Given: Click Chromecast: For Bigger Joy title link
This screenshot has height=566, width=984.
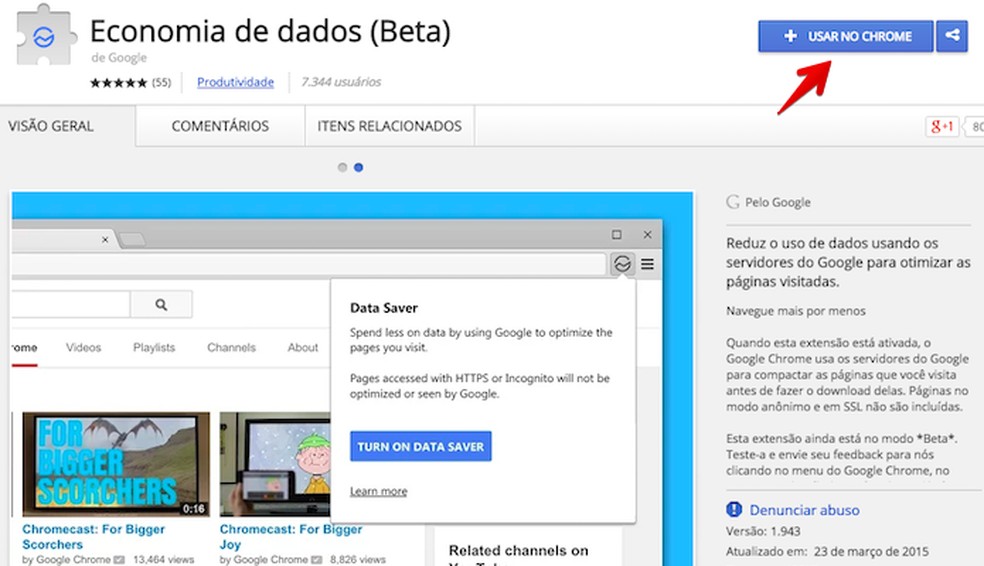Looking at the screenshot, I should pyautogui.click(x=291, y=537).
